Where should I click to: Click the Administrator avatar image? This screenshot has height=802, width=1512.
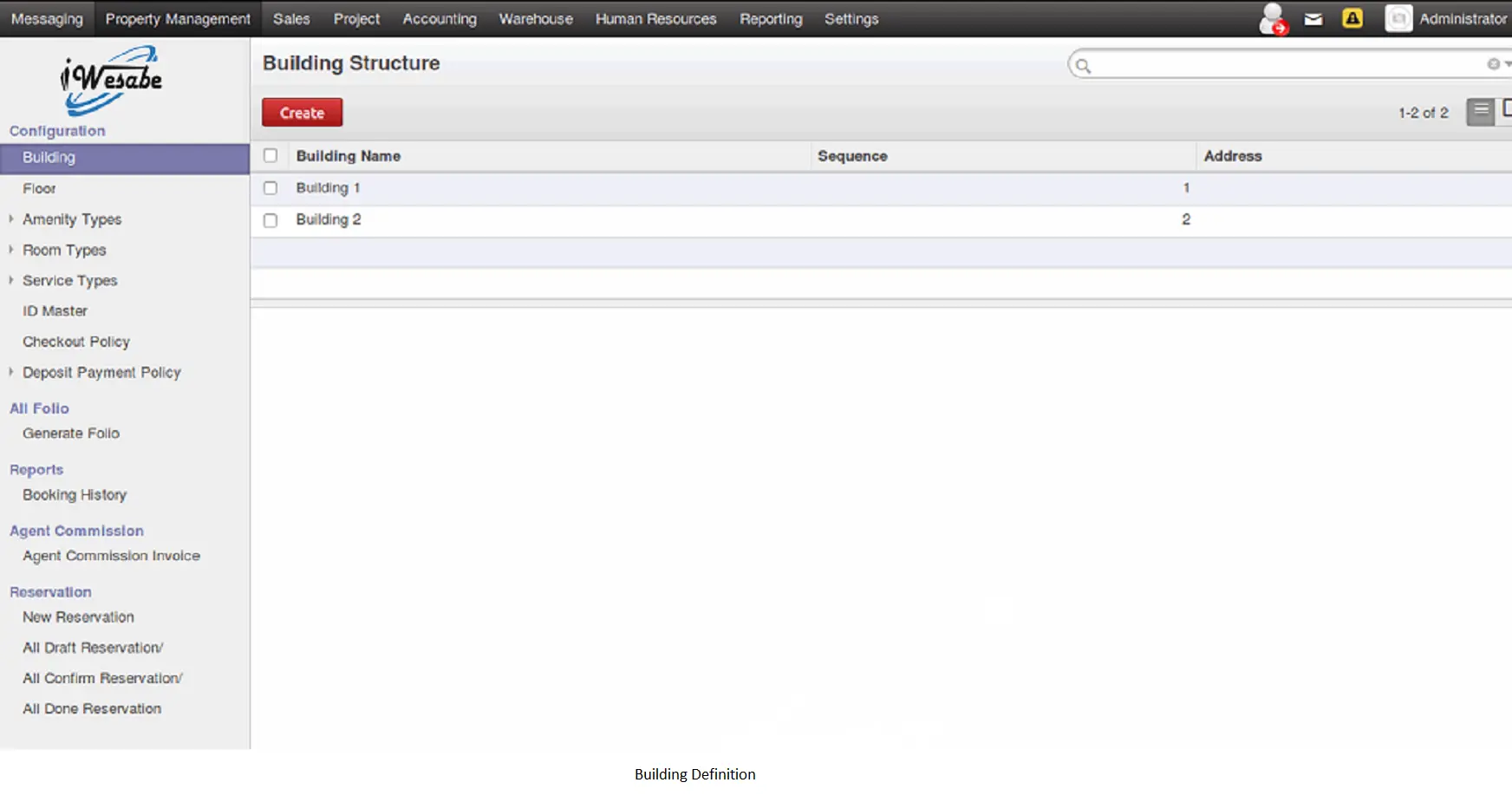point(1398,19)
